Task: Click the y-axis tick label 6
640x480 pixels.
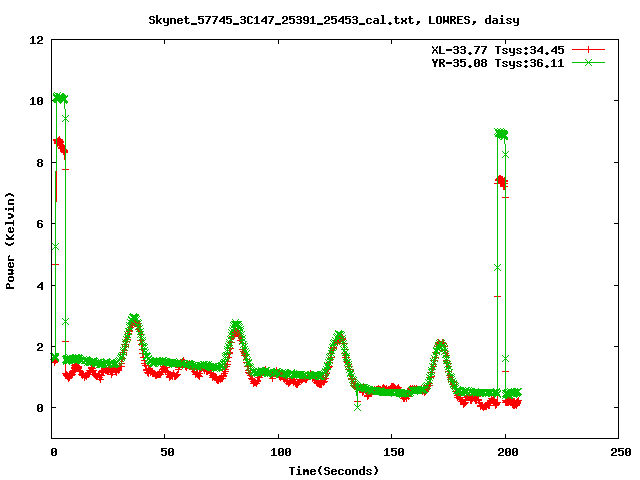Action: click(40, 224)
